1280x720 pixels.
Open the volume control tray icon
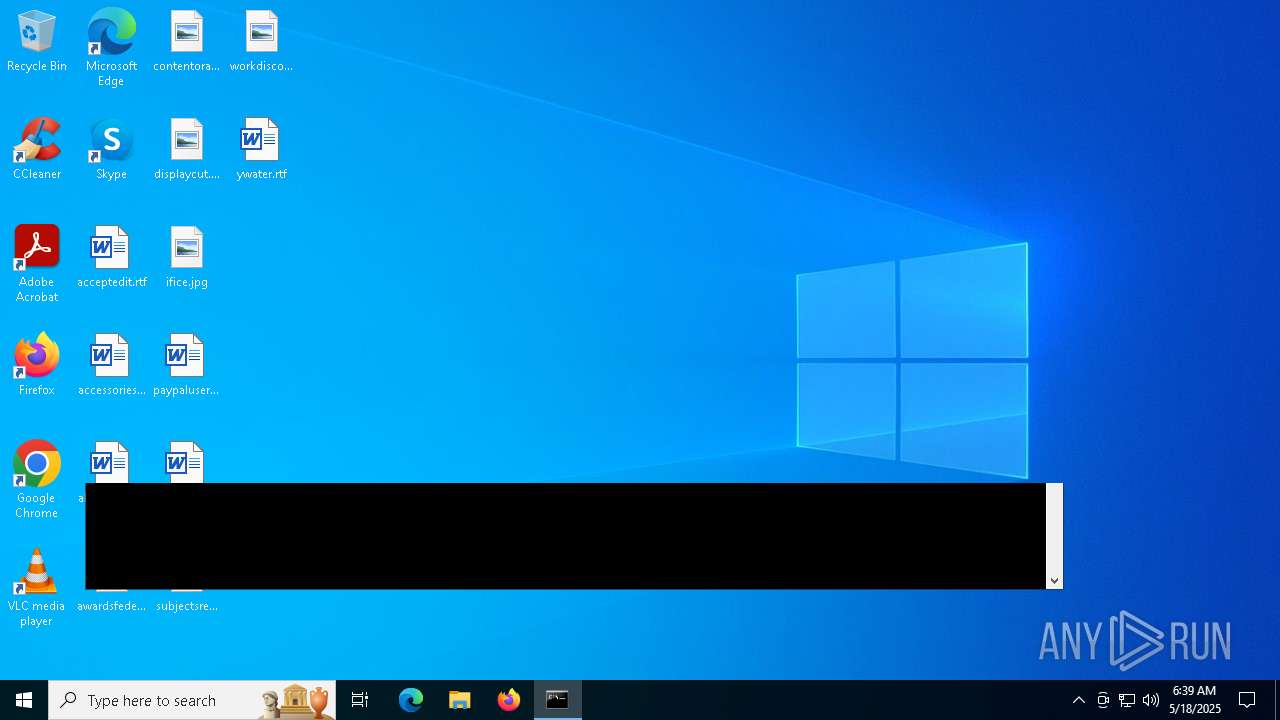pyautogui.click(x=1151, y=700)
